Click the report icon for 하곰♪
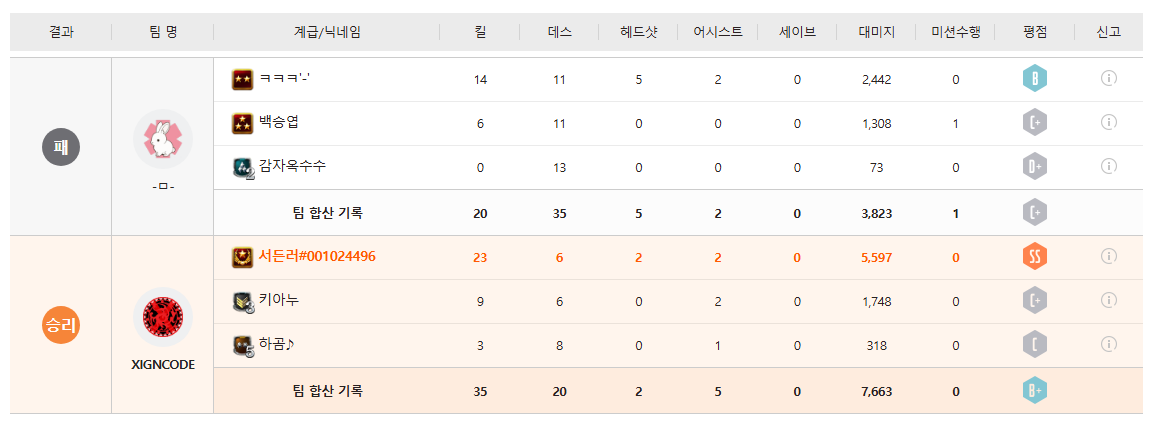Image resolution: width=1155 pixels, height=430 pixels. point(1108,344)
